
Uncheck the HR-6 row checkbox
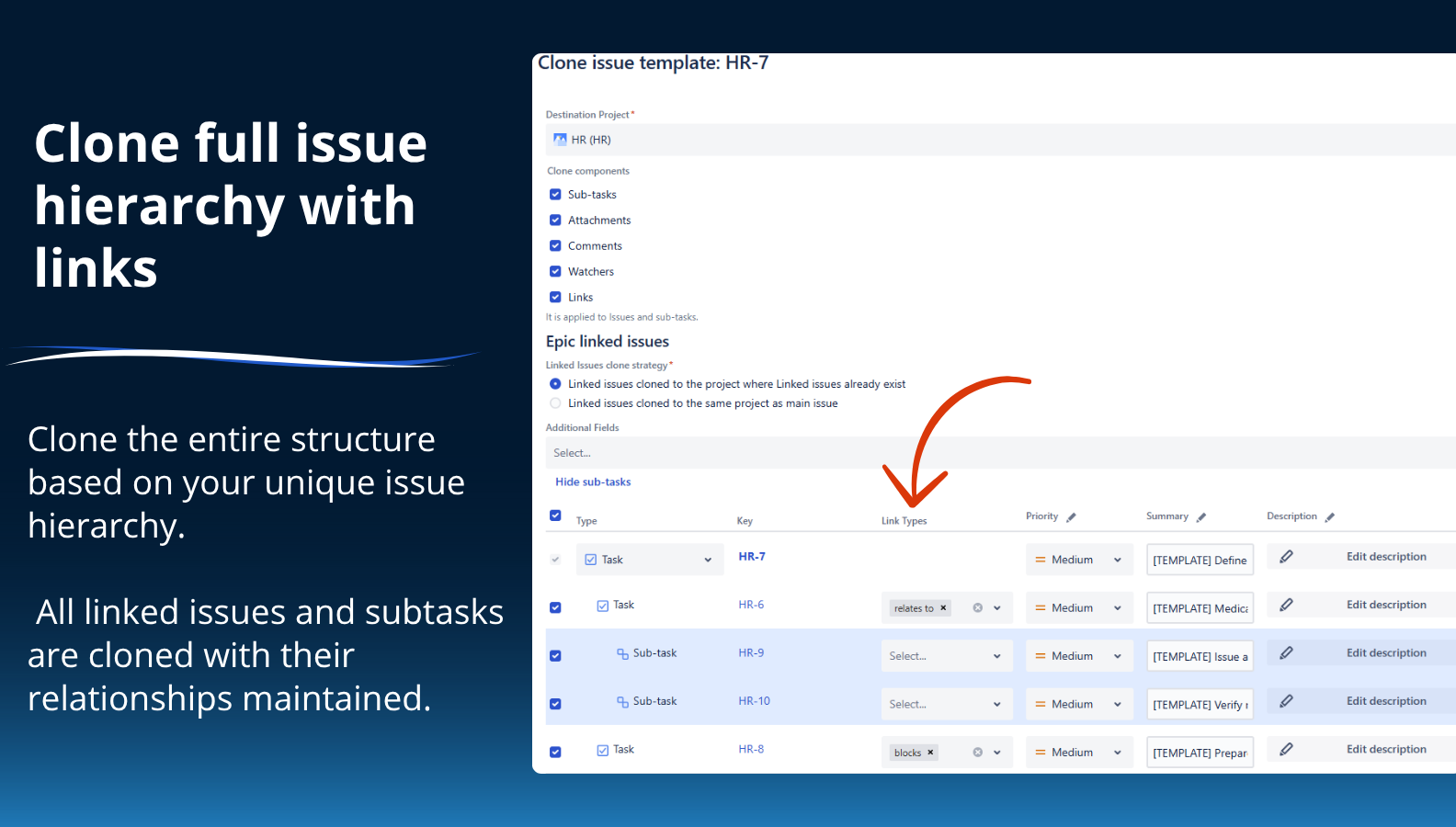pos(555,607)
